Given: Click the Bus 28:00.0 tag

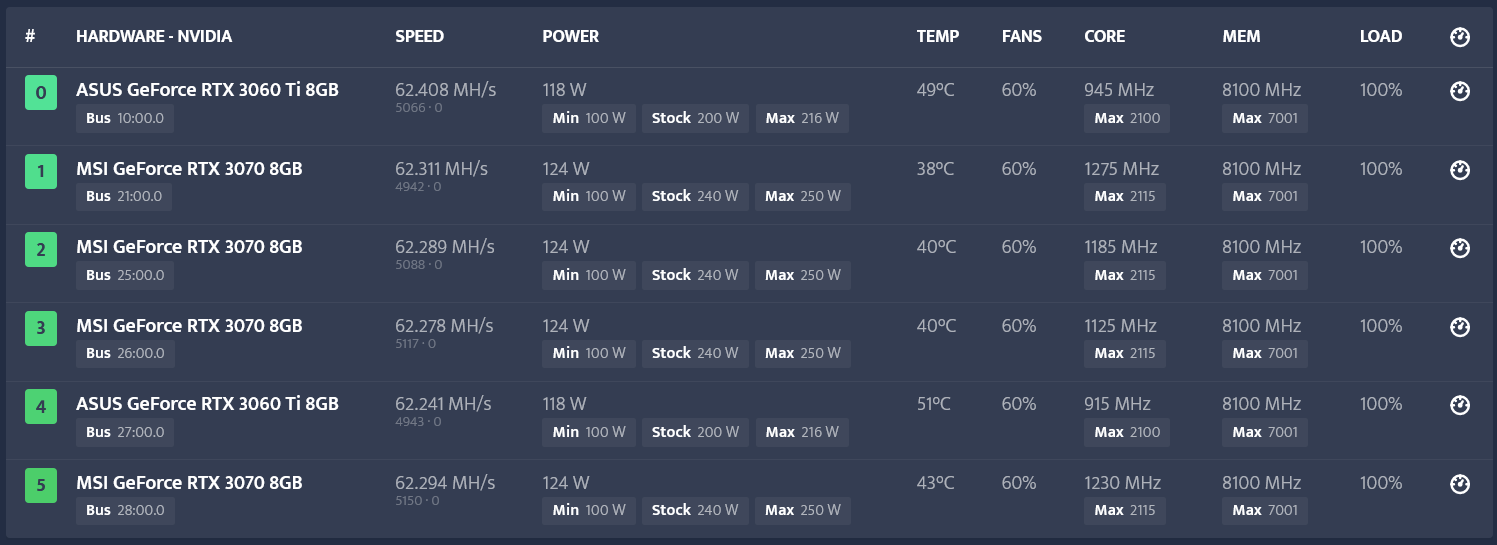Looking at the screenshot, I should (125, 510).
